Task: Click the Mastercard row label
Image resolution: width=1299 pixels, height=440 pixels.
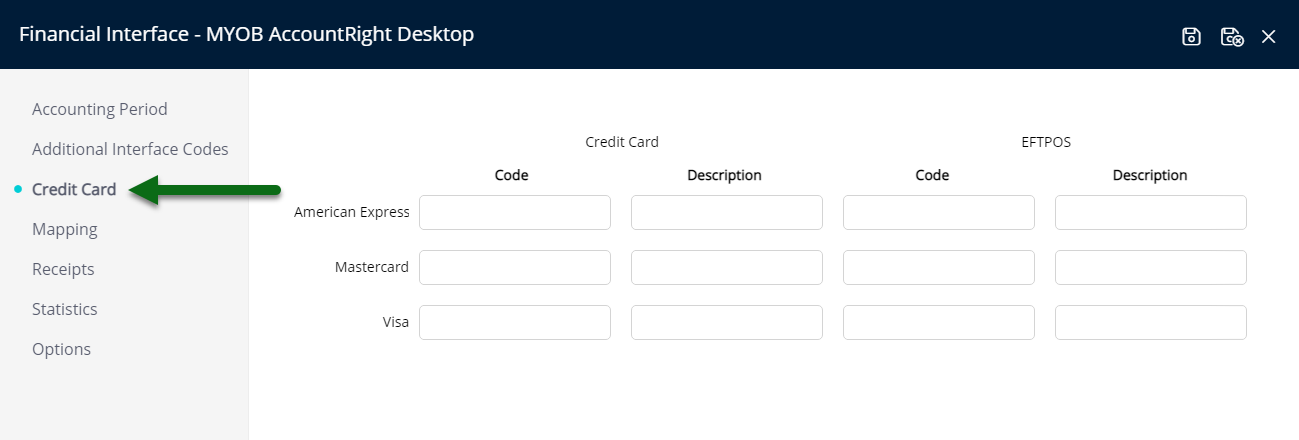Action: [372, 267]
